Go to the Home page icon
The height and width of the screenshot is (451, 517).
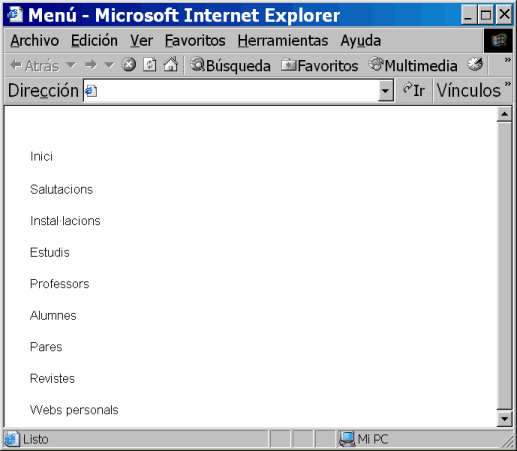tap(171, 64)
